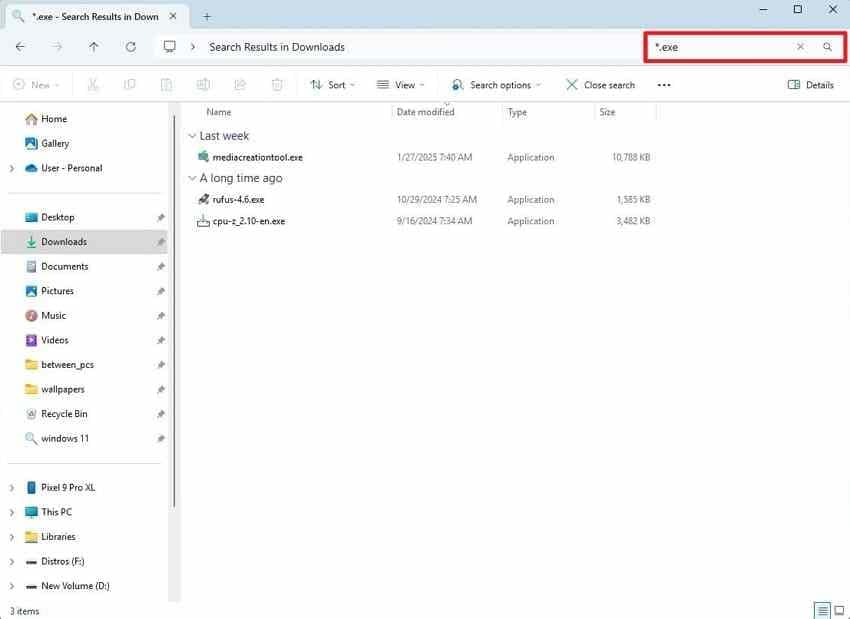Open Downloads in the sidebar

[63, 242]
